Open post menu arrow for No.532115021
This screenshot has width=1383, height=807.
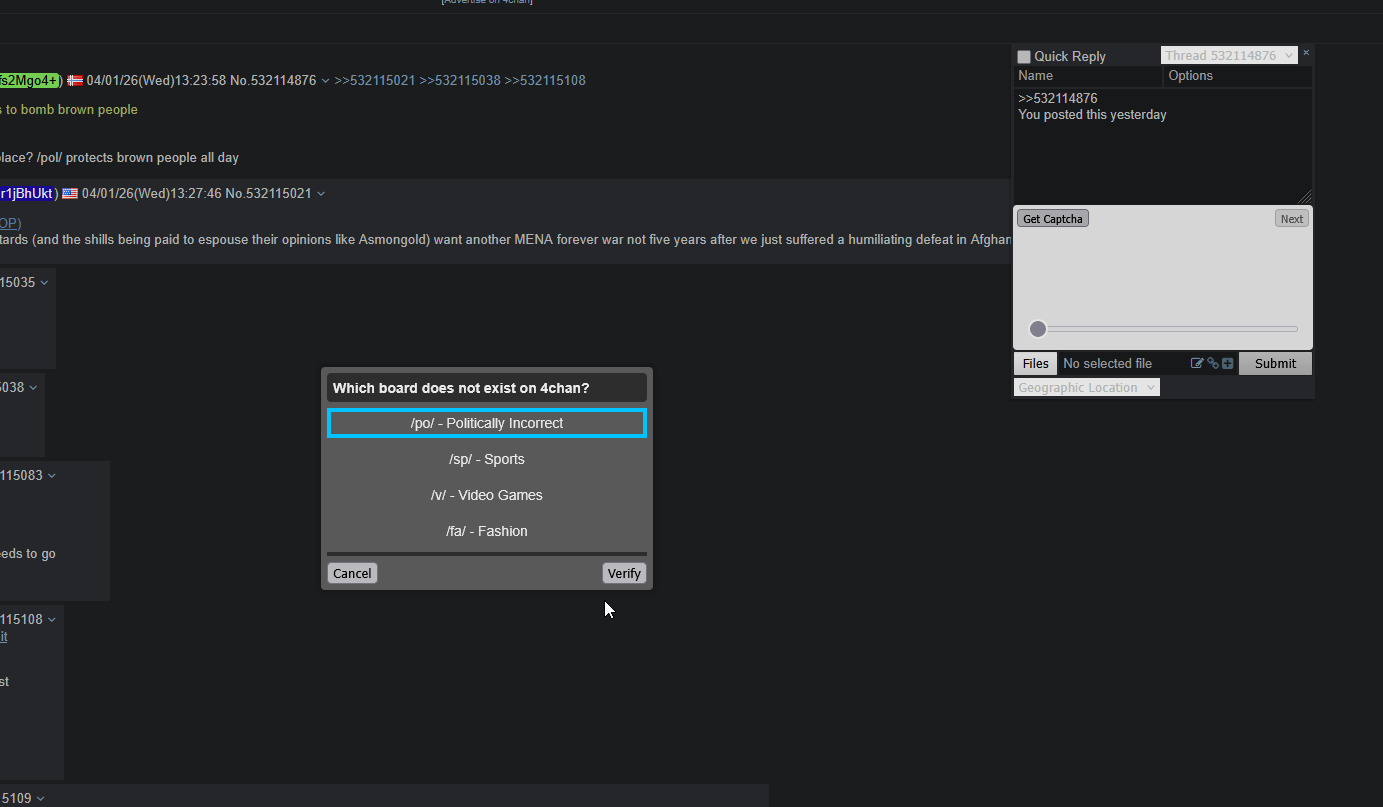[x=320, y=194]
